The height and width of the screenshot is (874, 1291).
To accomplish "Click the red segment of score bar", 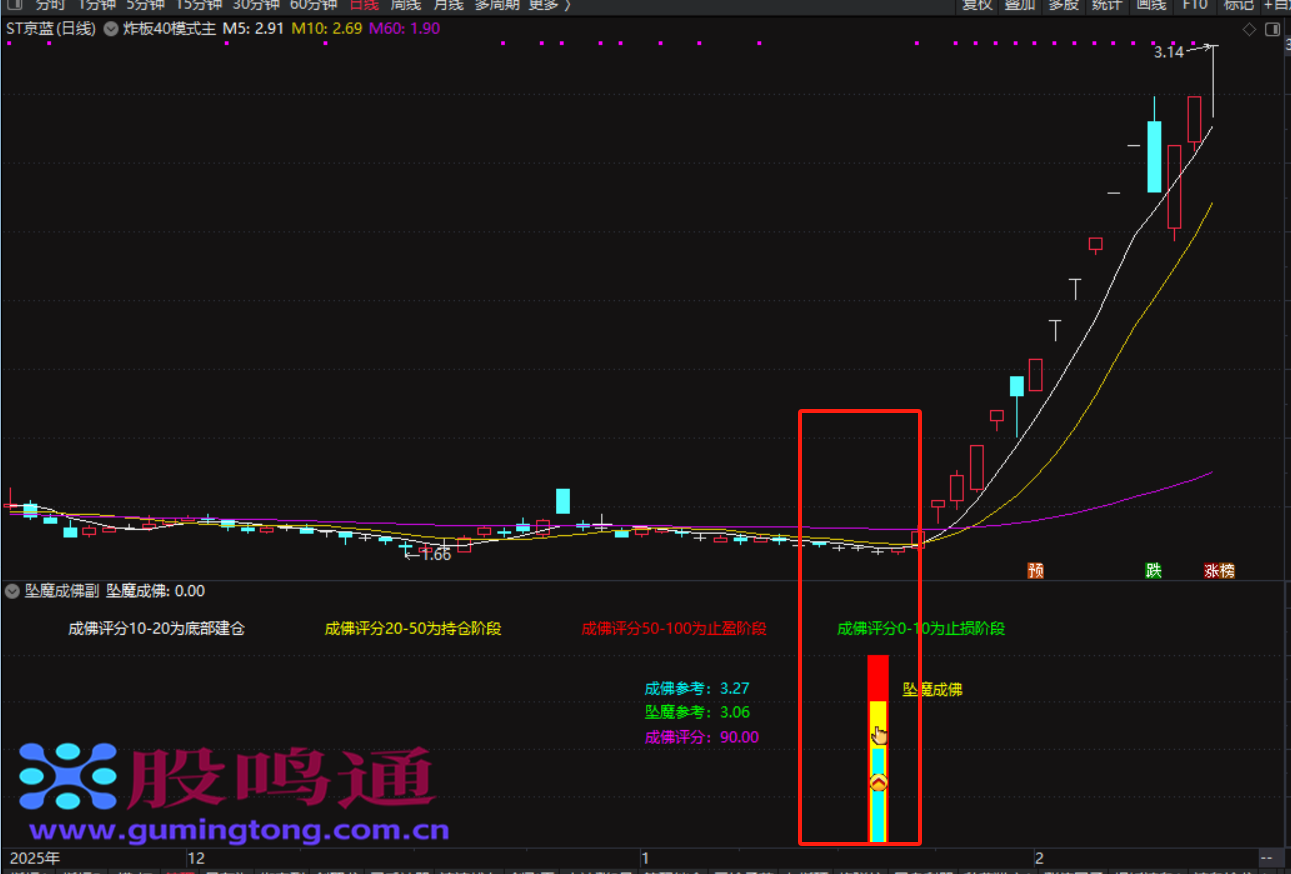I will pos(878,678).
